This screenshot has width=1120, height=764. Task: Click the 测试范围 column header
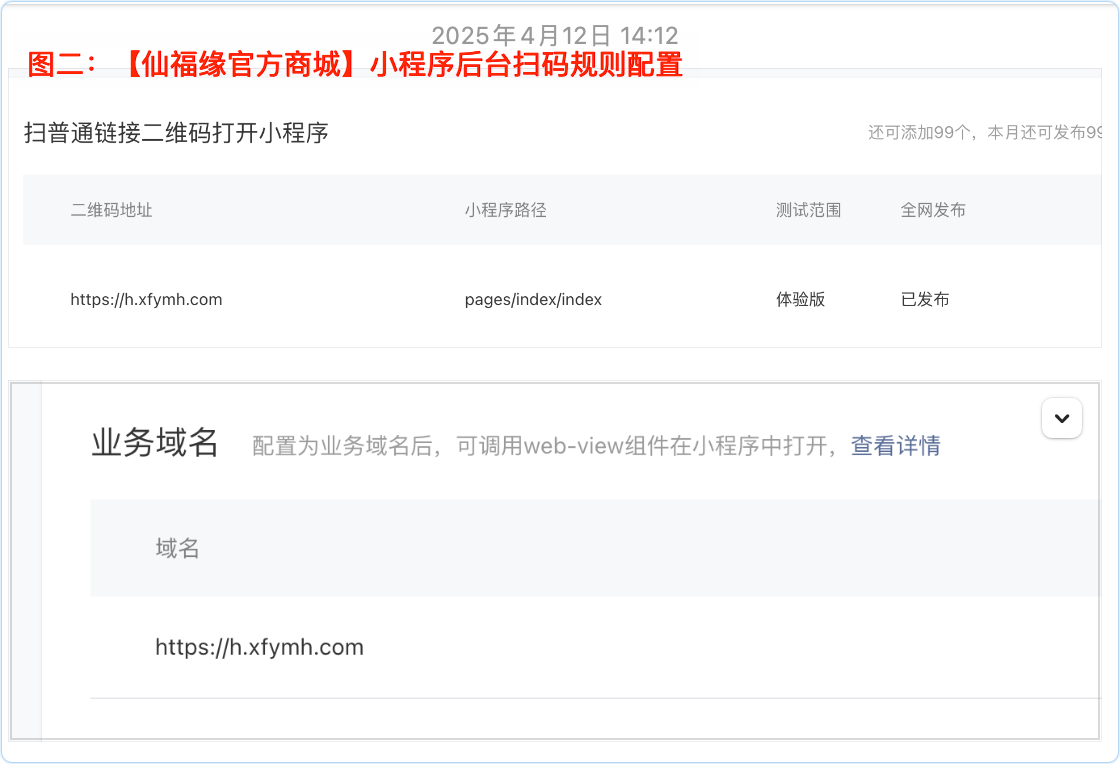coord(809,210)
